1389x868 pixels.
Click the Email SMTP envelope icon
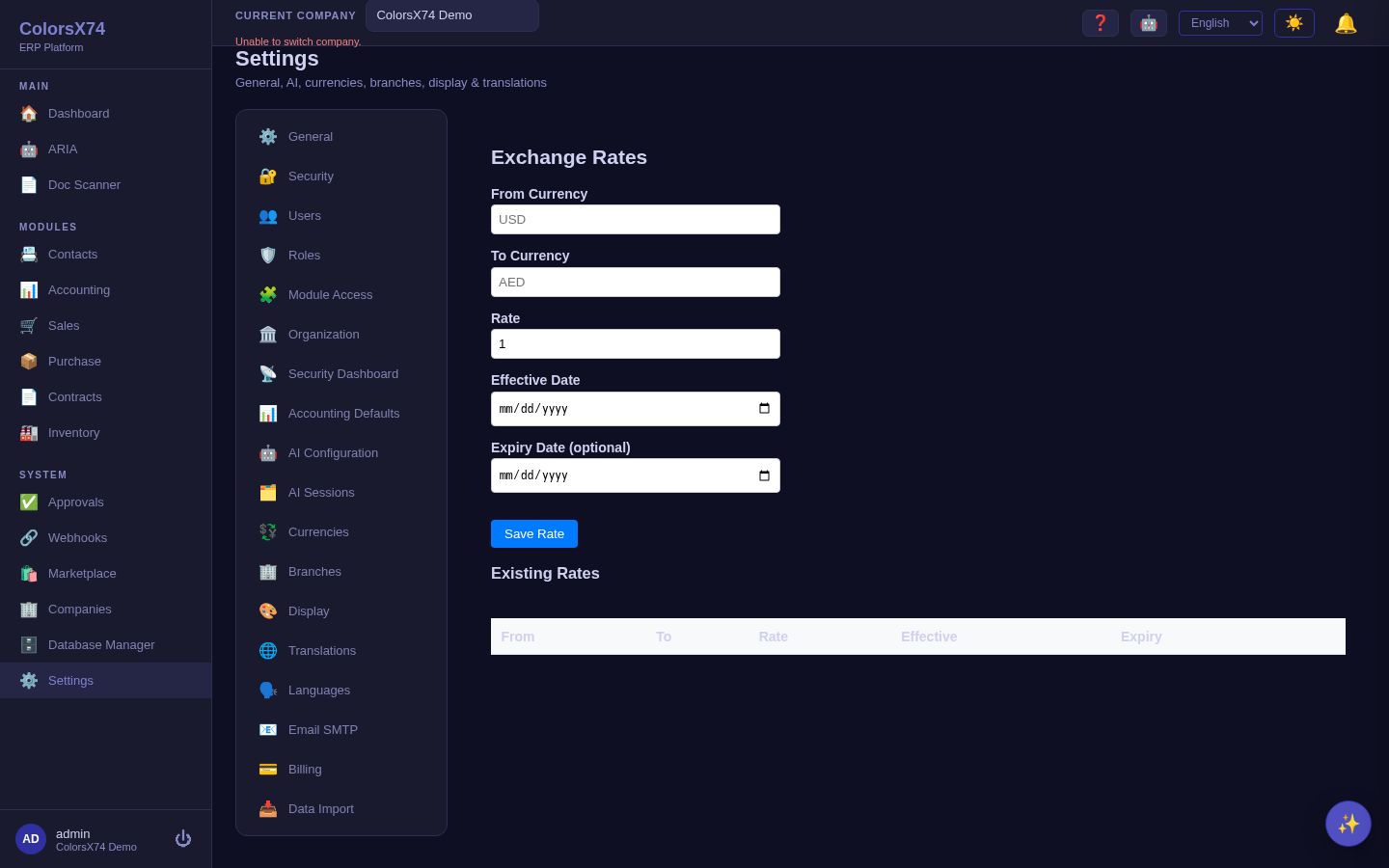click(268, 730)
